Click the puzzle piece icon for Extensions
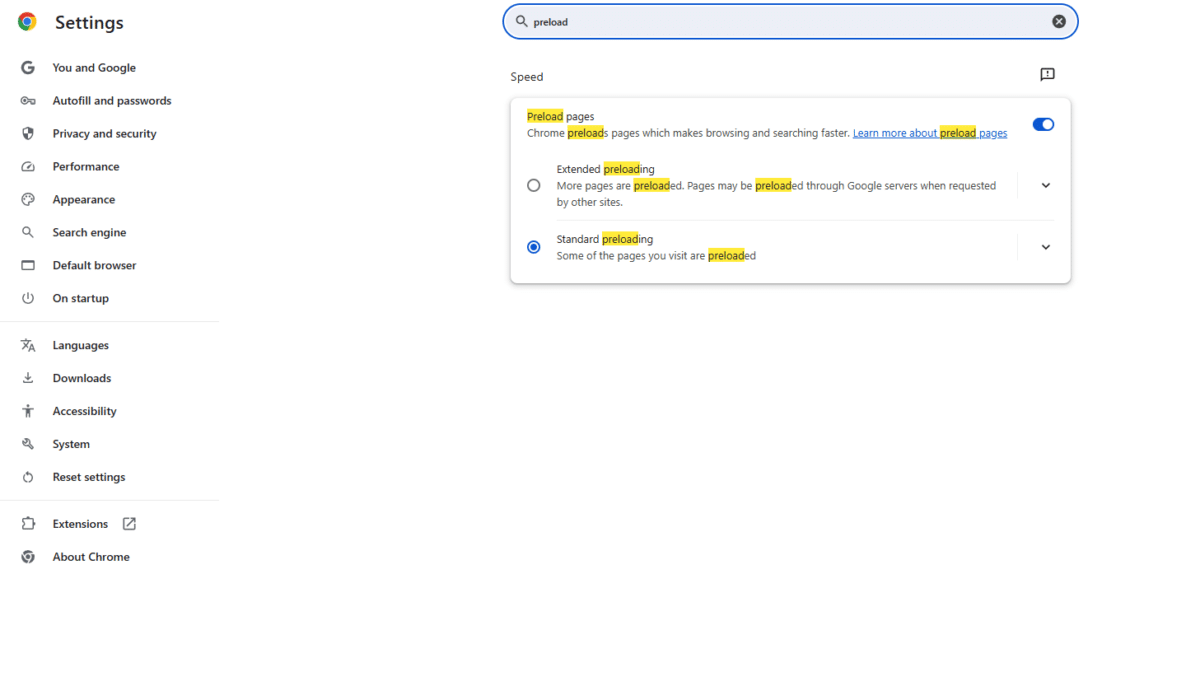 click(x=28, y=524)
